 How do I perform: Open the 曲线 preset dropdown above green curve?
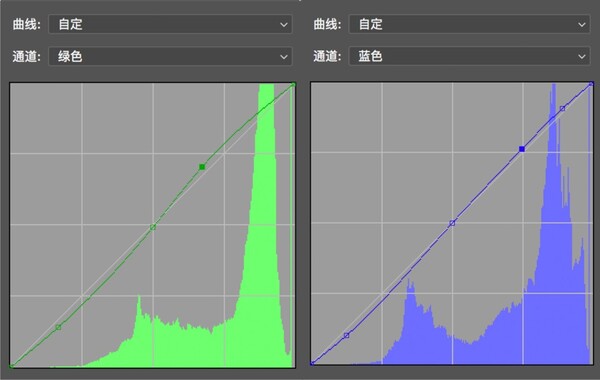(x=170, y=24)
